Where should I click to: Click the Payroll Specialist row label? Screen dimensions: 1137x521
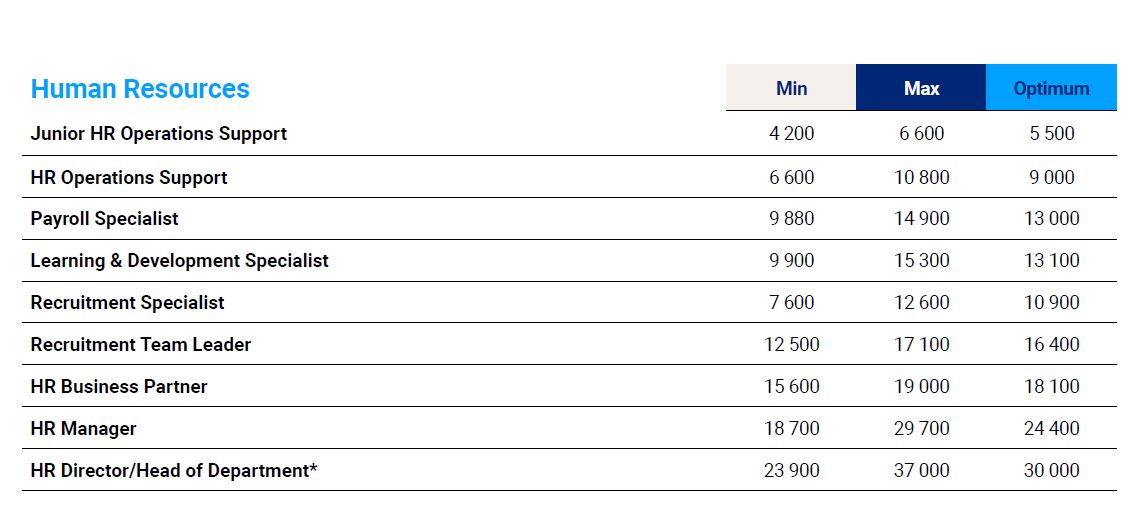tap(105, 219)
